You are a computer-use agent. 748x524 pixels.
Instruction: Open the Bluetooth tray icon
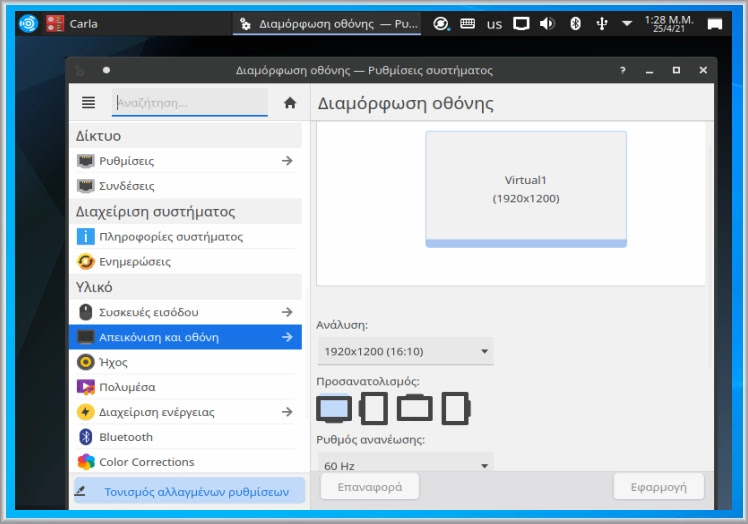click(x=575, y=23)
